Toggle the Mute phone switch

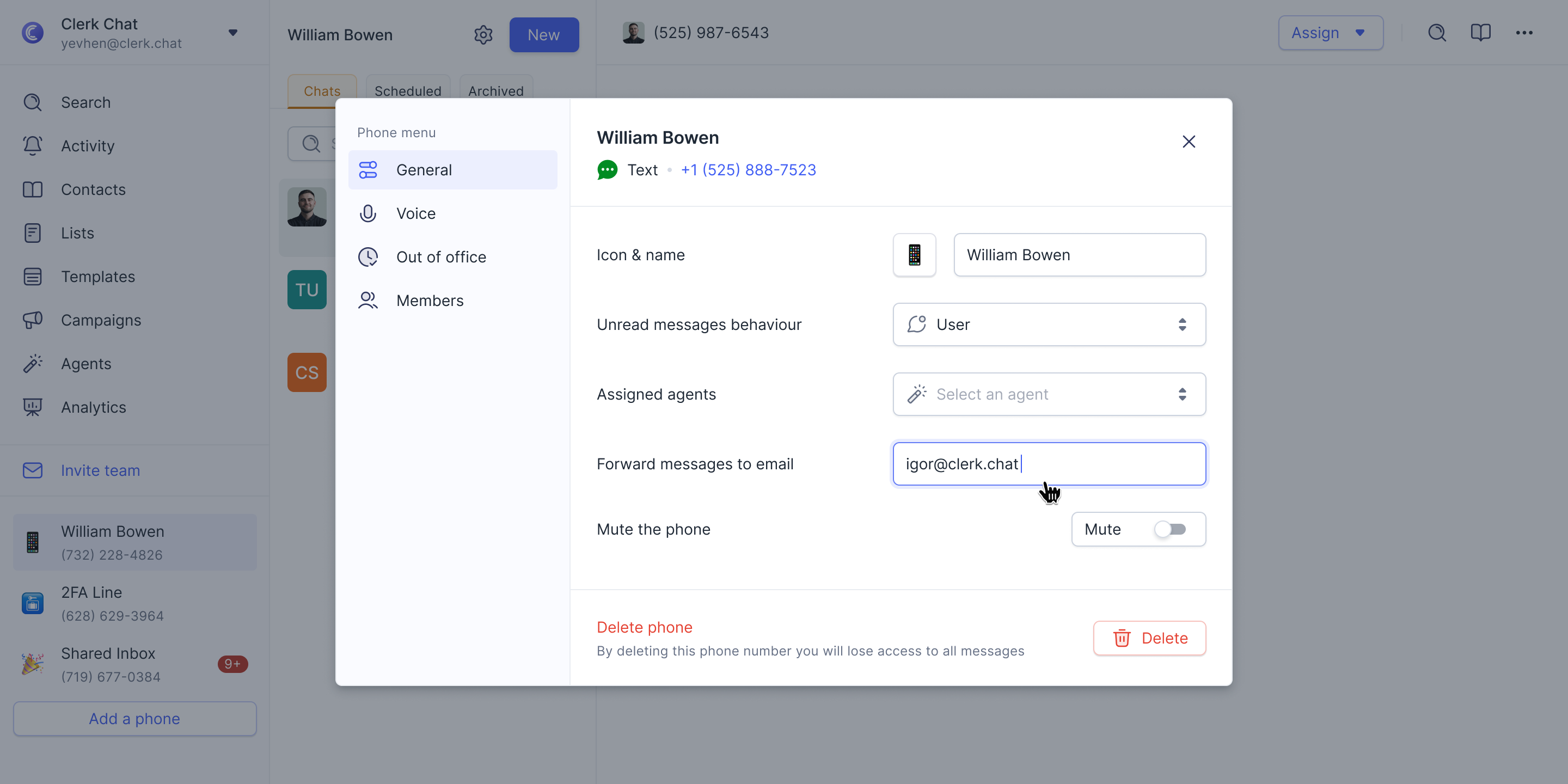[1170, 530]
